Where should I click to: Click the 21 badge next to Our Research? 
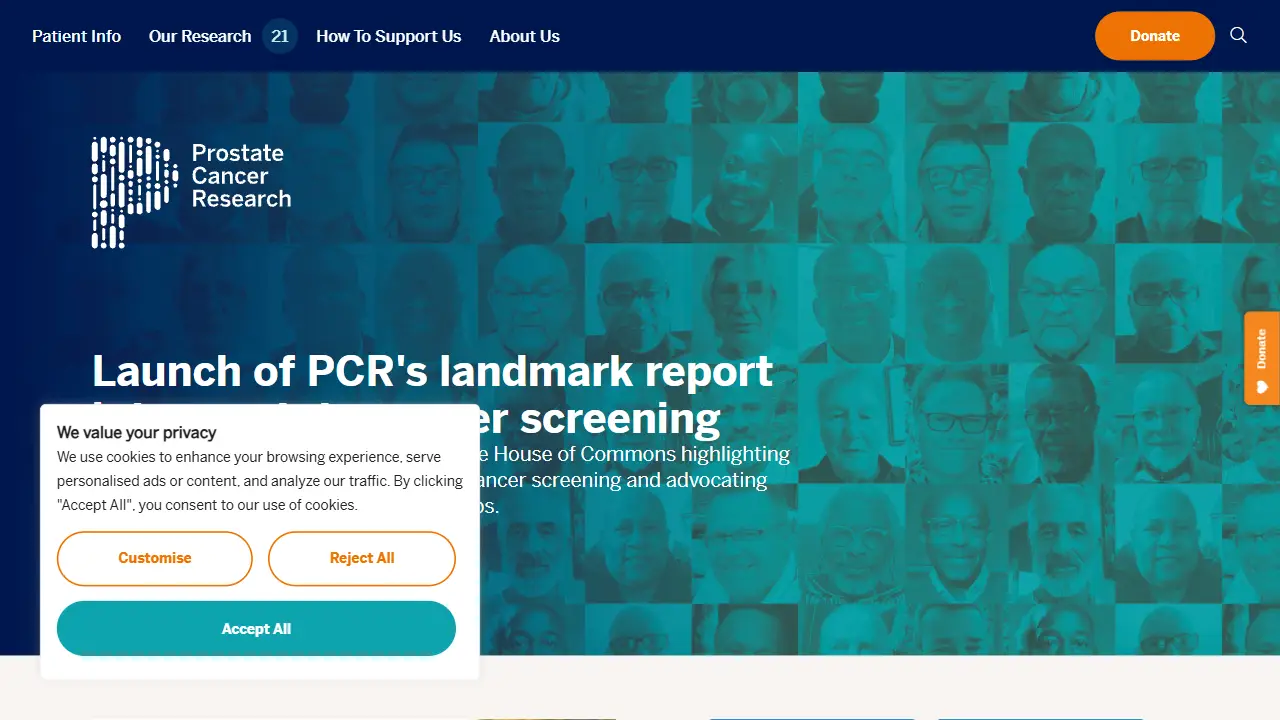click(x=280, y=36)
